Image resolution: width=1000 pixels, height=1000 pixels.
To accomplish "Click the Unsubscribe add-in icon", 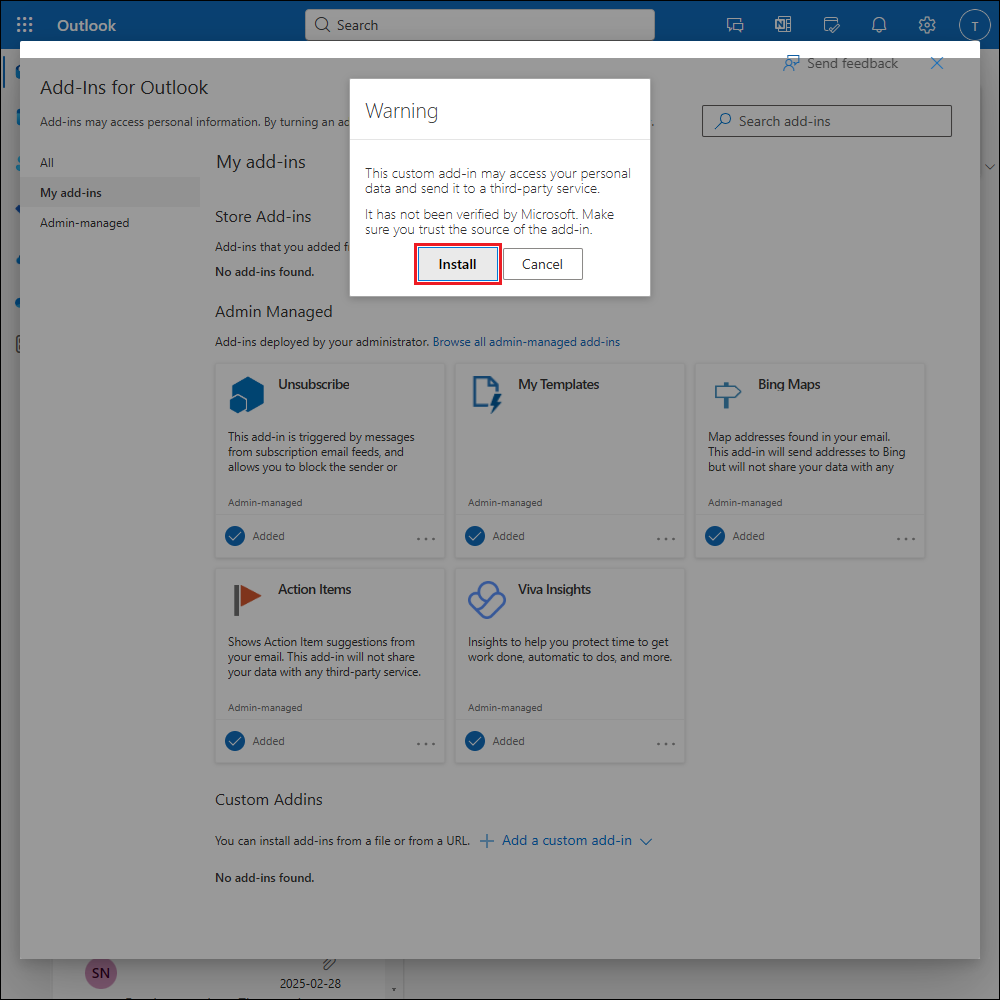I will (x=246, y=395).
